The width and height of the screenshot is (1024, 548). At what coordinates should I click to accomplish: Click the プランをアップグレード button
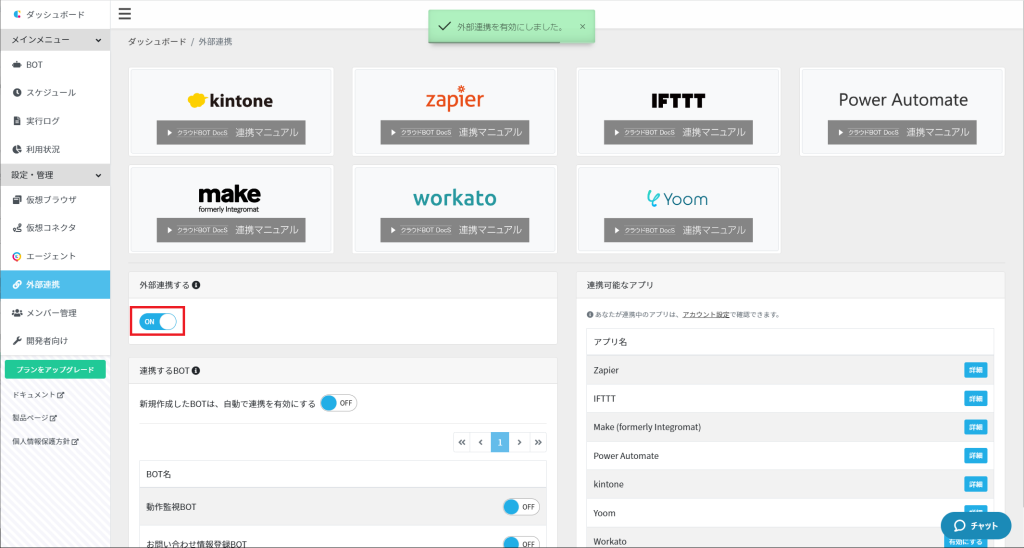tap(56, 370)
